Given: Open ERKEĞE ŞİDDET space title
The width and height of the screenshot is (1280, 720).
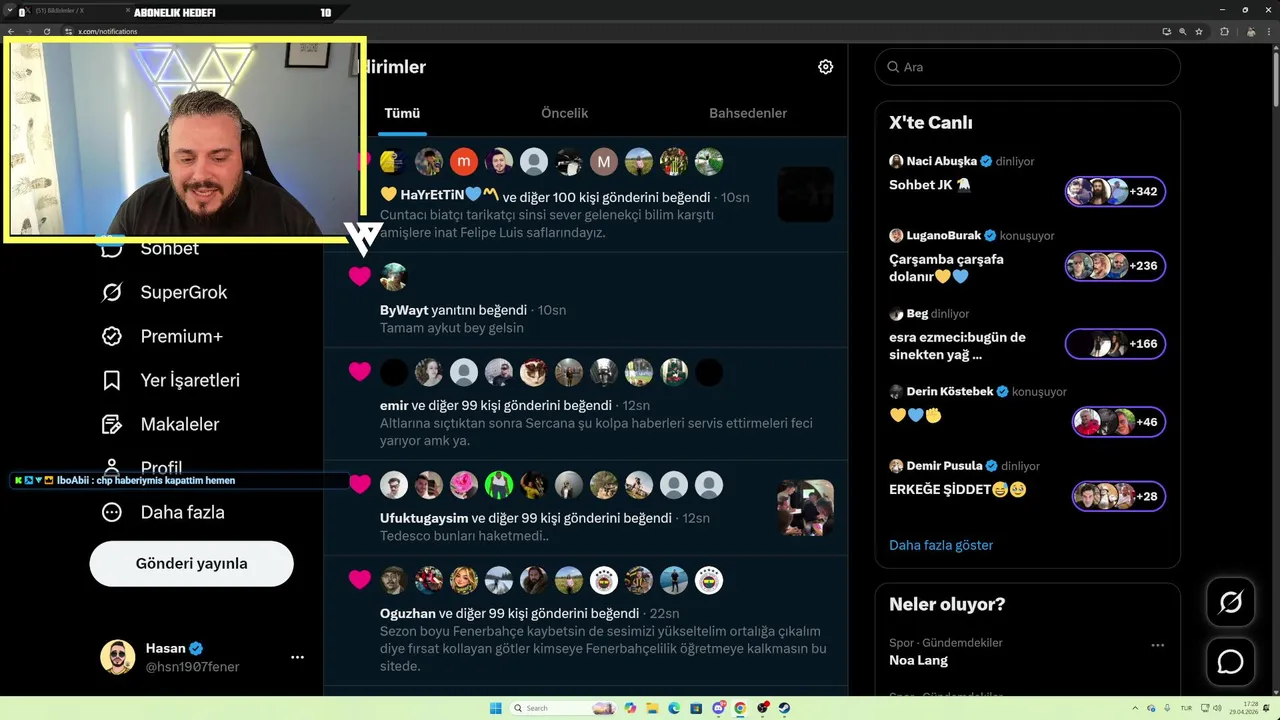Looking at the screenshot, I should [958, 490].
